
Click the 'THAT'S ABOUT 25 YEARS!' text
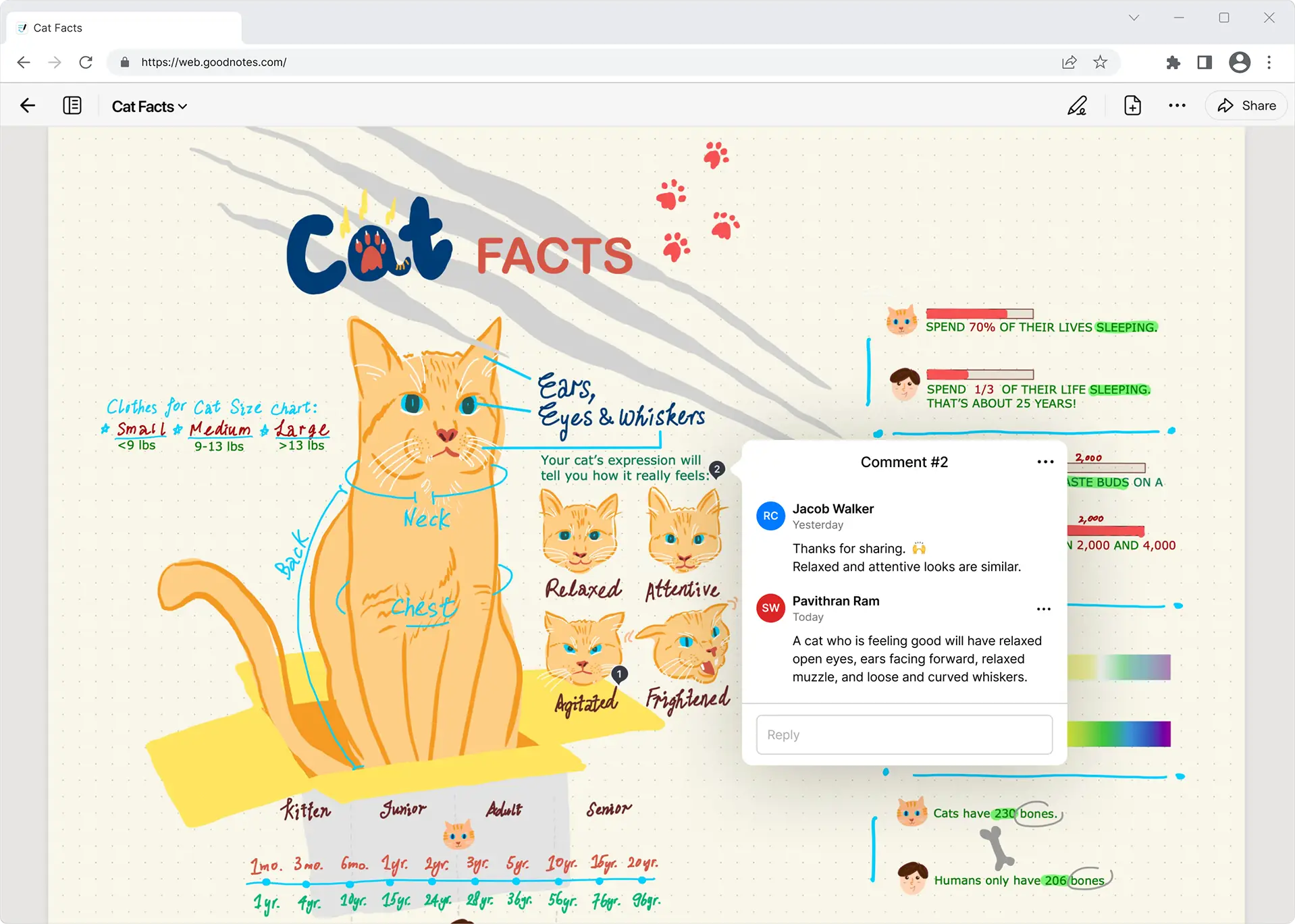tap(1001, 404)
